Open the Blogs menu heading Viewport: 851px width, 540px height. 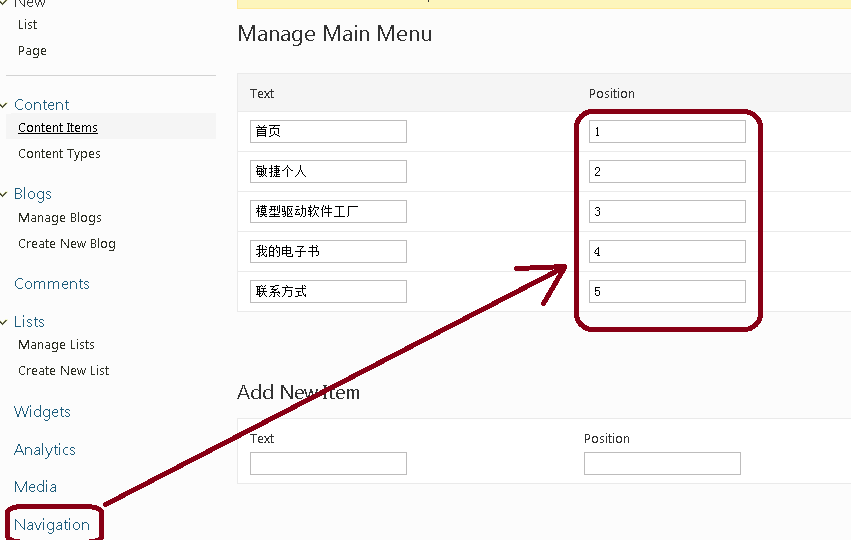click(x=33, y=194)
